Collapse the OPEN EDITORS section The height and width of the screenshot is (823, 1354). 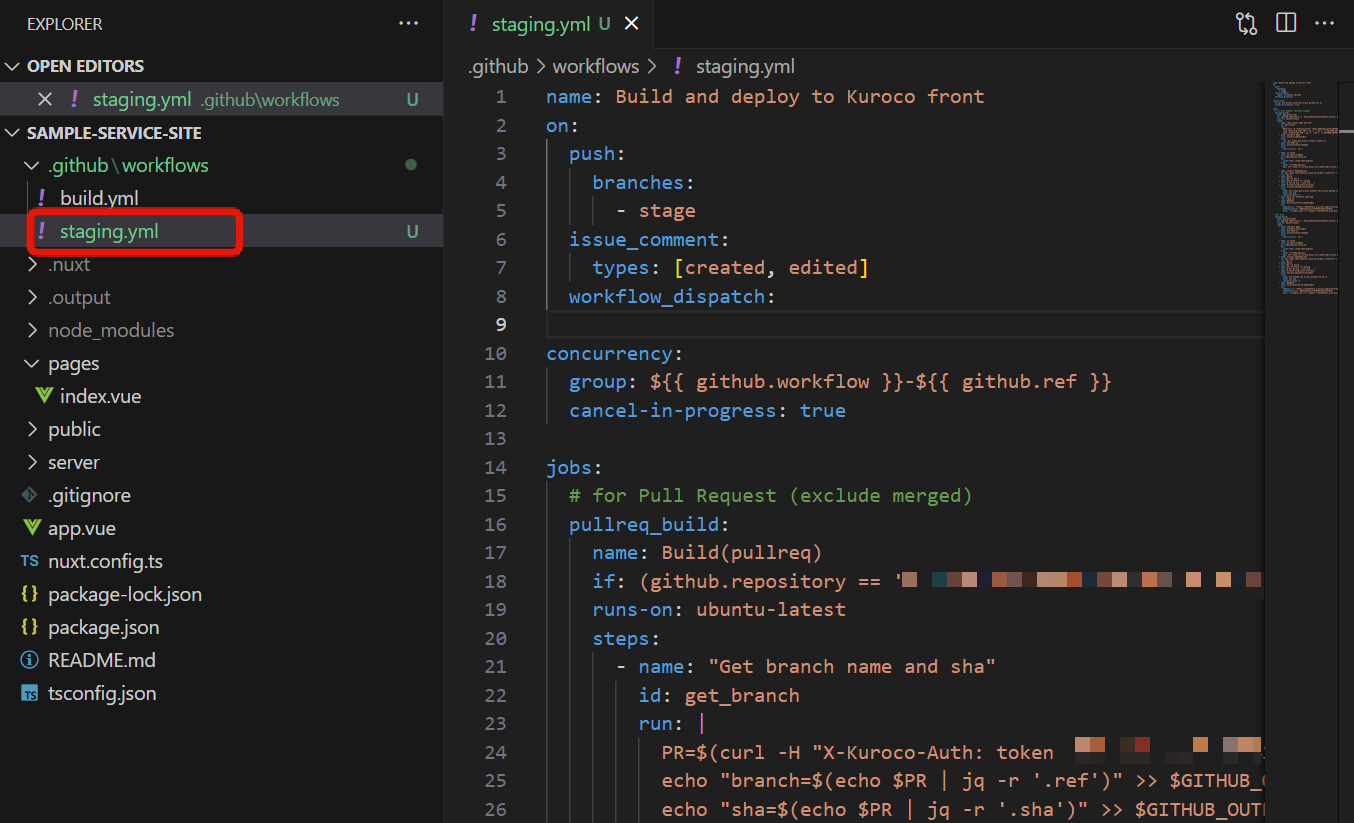[13, 66]
